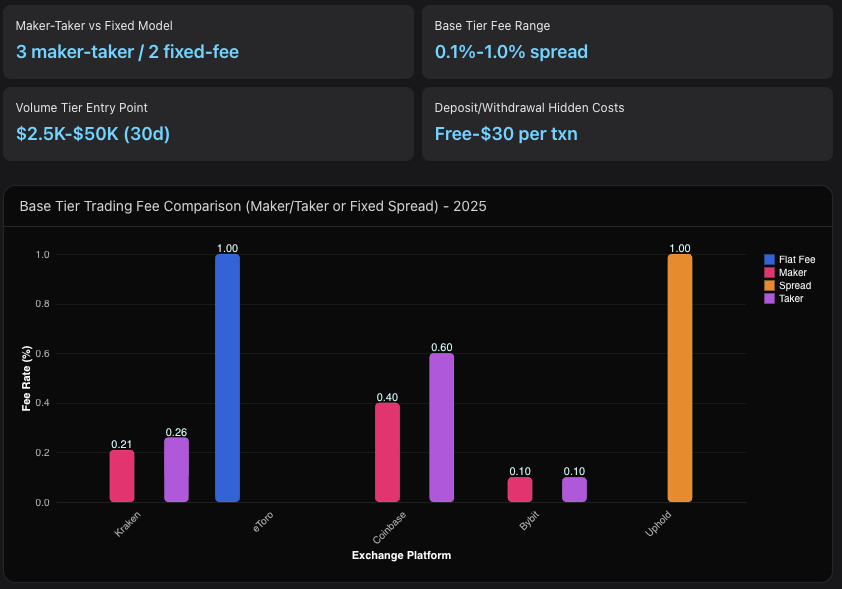Viewport: 842px width, 589px height.
Task: Toggle the Taker legend entry
Action: [784, 298]
